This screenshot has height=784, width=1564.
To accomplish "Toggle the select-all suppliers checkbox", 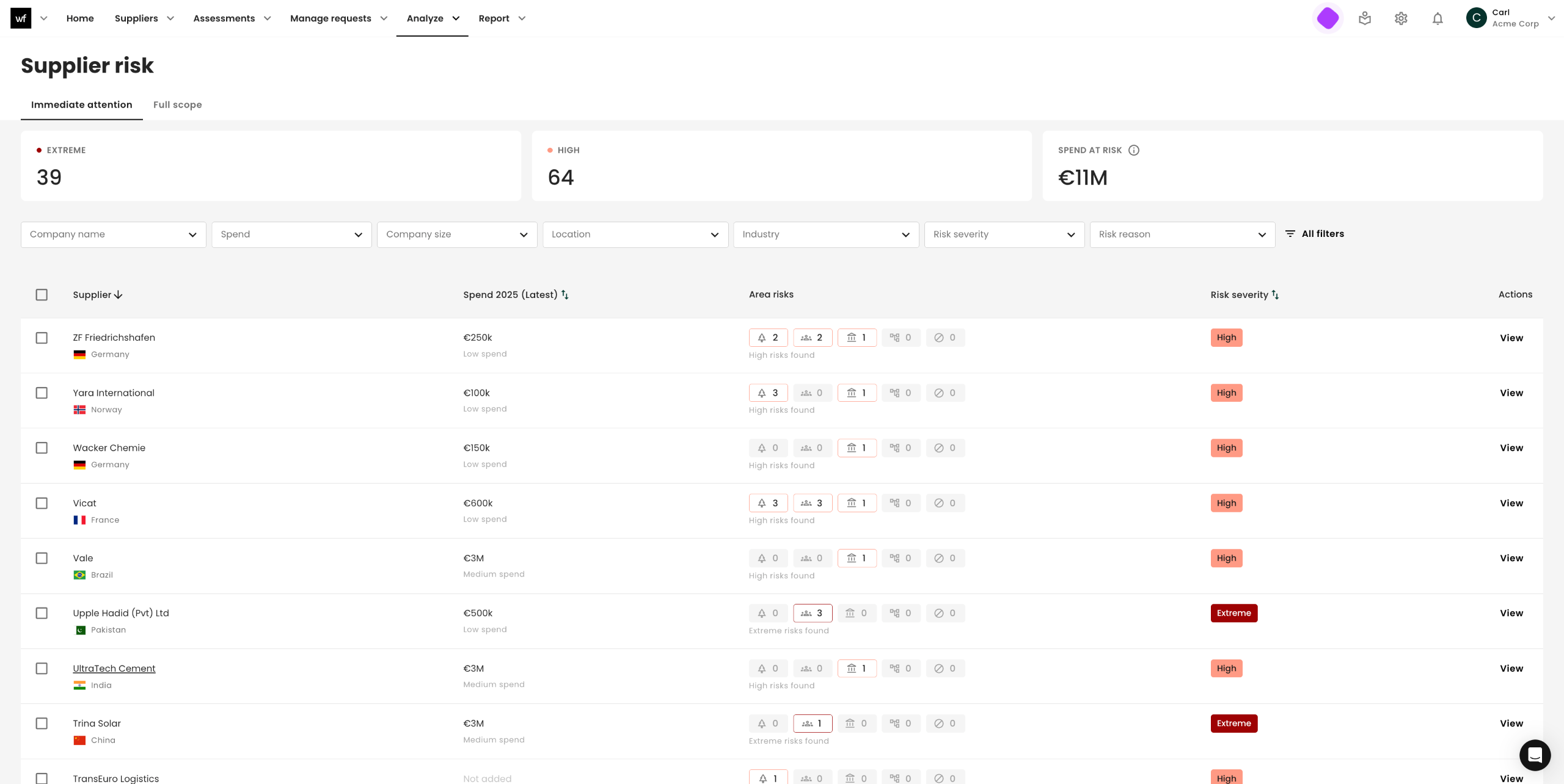I will pos(42,295).
